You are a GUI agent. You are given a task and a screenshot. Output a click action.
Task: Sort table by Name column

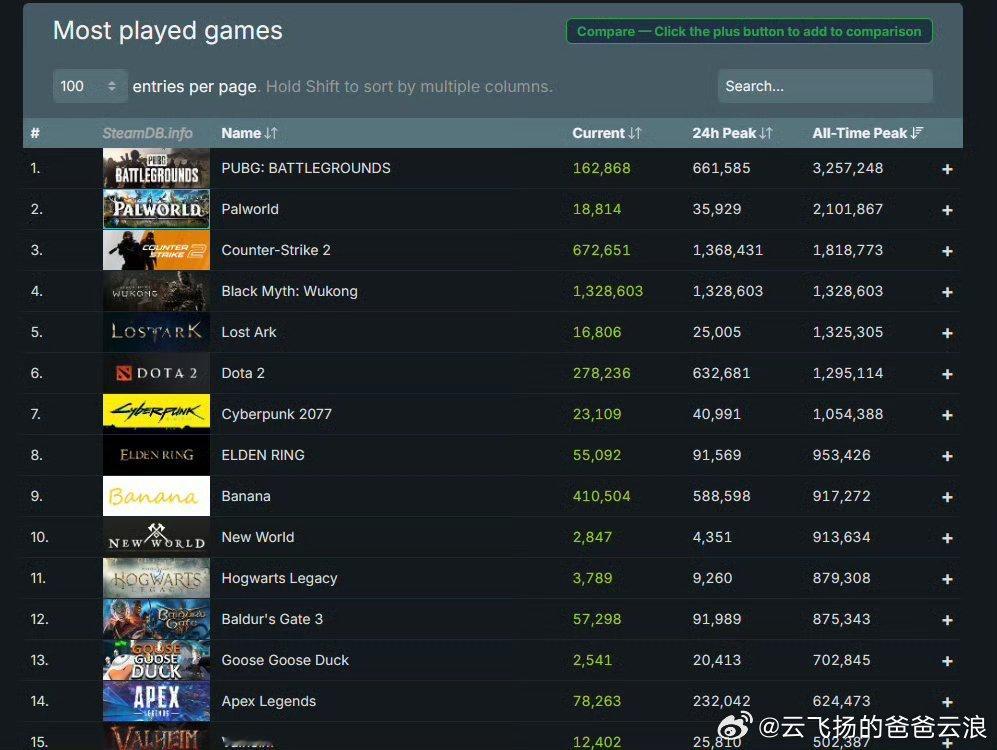(249, 133)
